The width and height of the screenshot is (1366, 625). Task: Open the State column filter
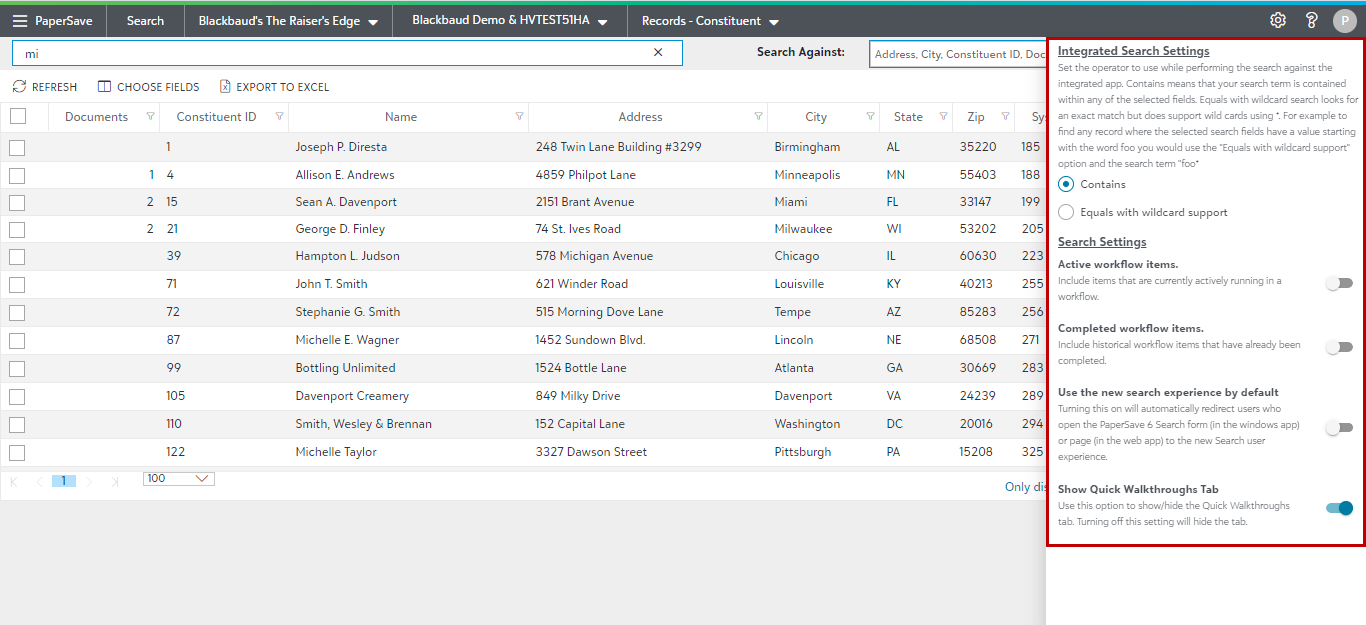coord(943,117)
